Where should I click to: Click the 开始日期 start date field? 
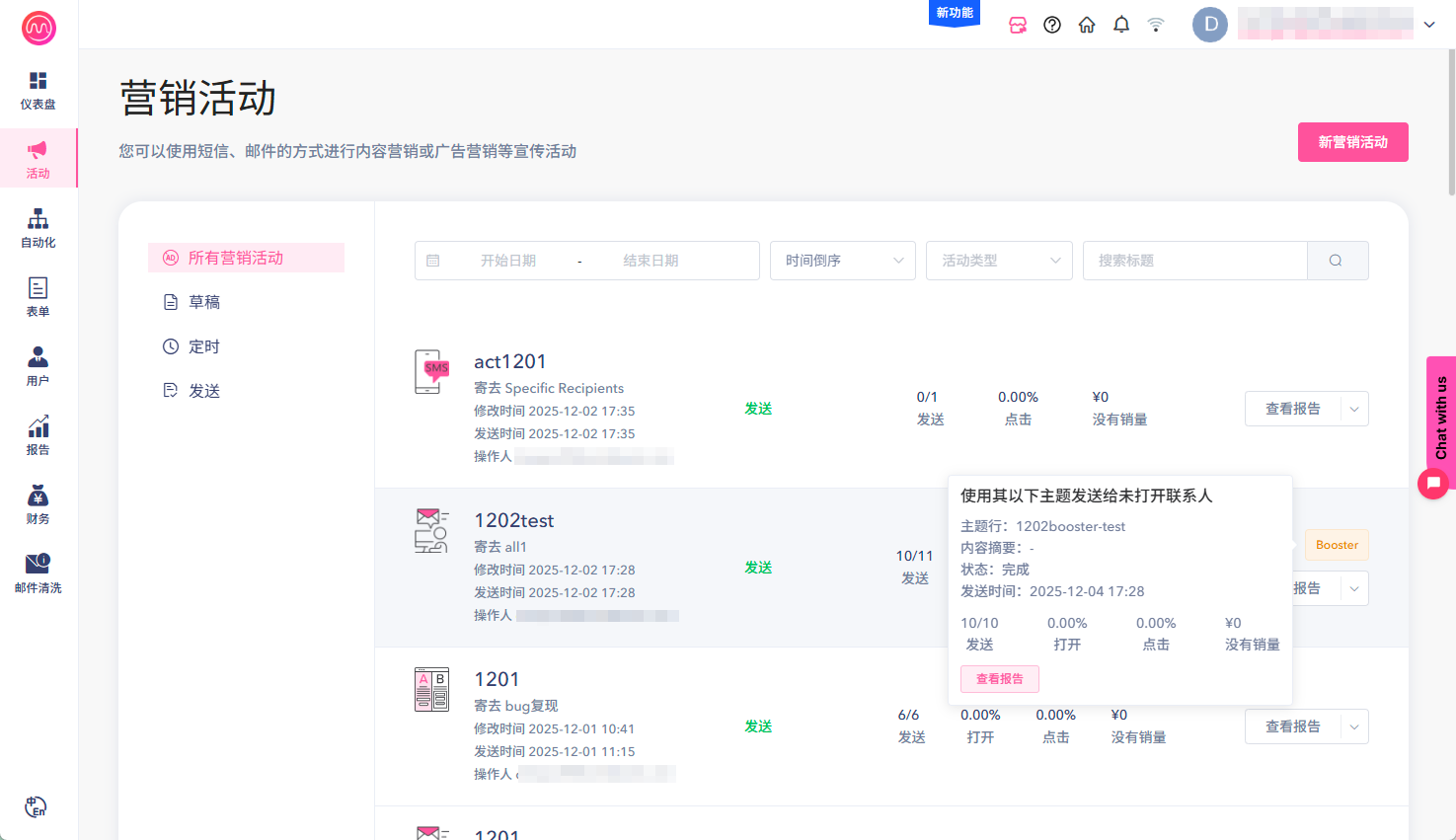(508, 261)
